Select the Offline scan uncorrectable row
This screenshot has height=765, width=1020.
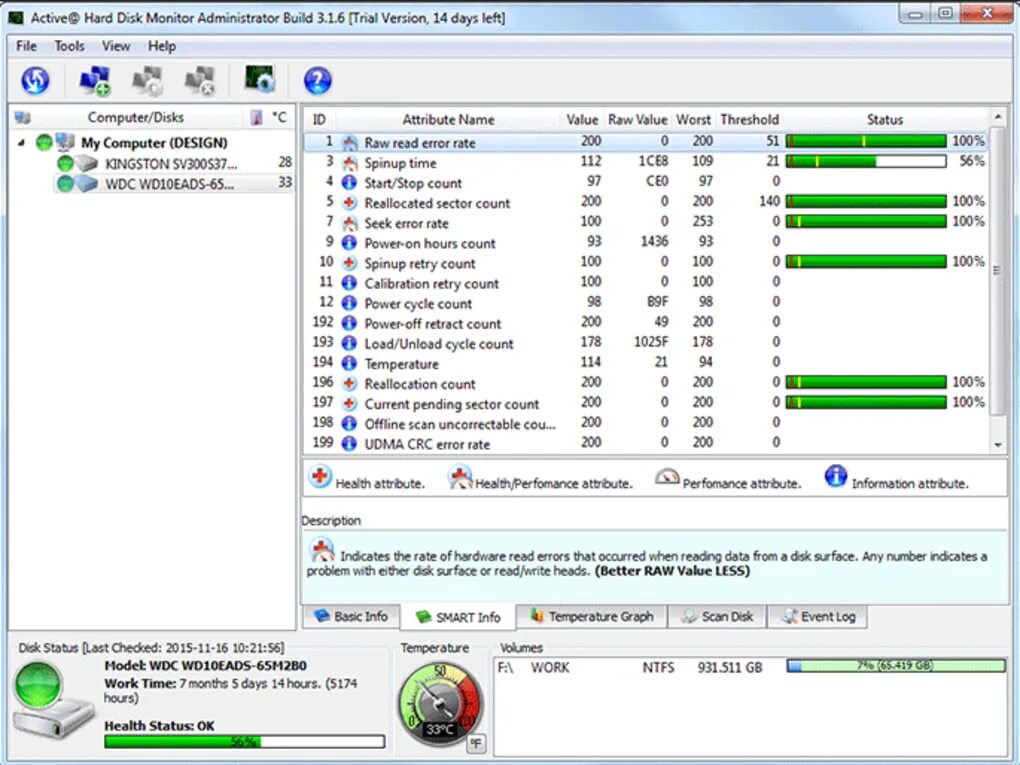(x=646, y=424)
